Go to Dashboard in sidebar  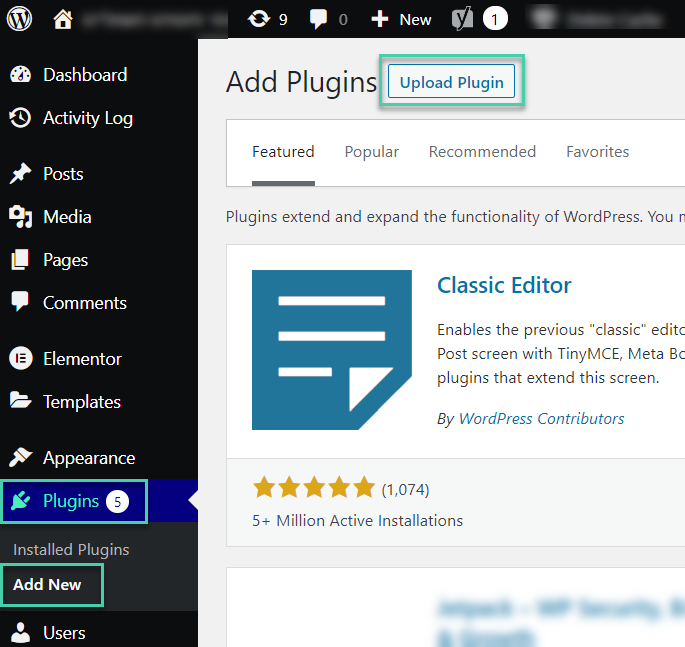click(85, 75)
